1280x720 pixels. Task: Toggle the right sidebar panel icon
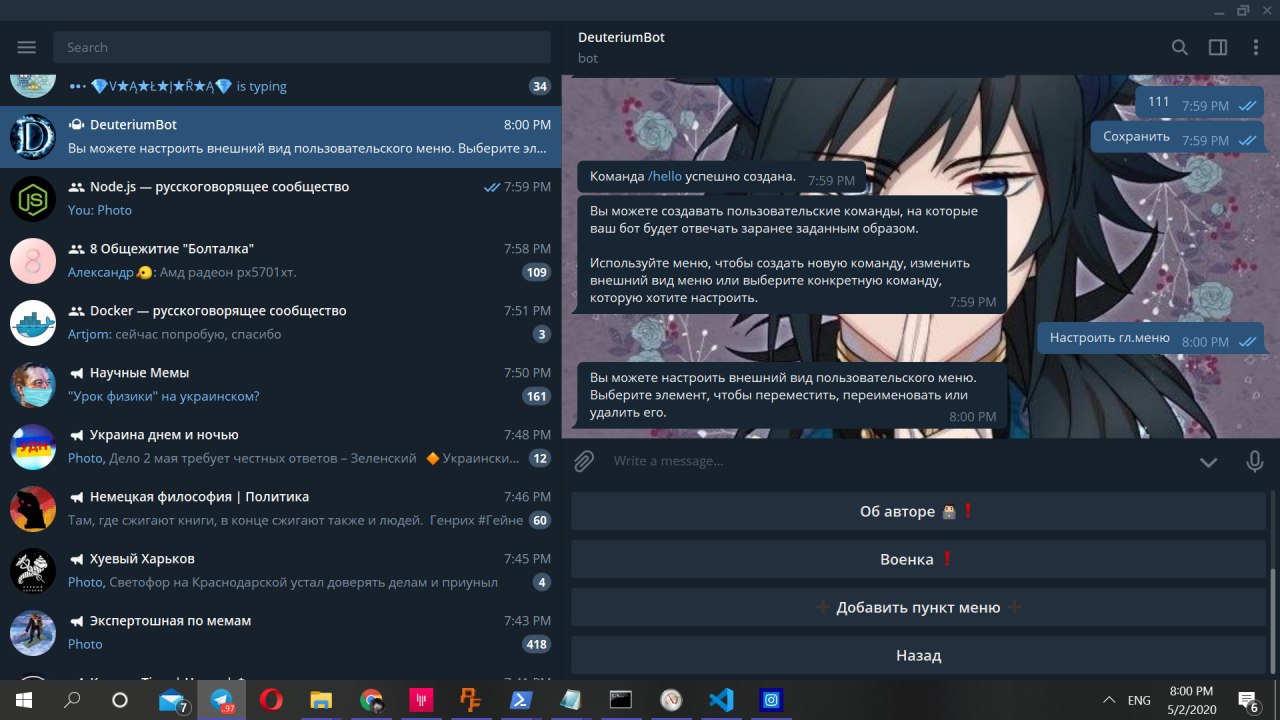click(x=1218, y=47)
